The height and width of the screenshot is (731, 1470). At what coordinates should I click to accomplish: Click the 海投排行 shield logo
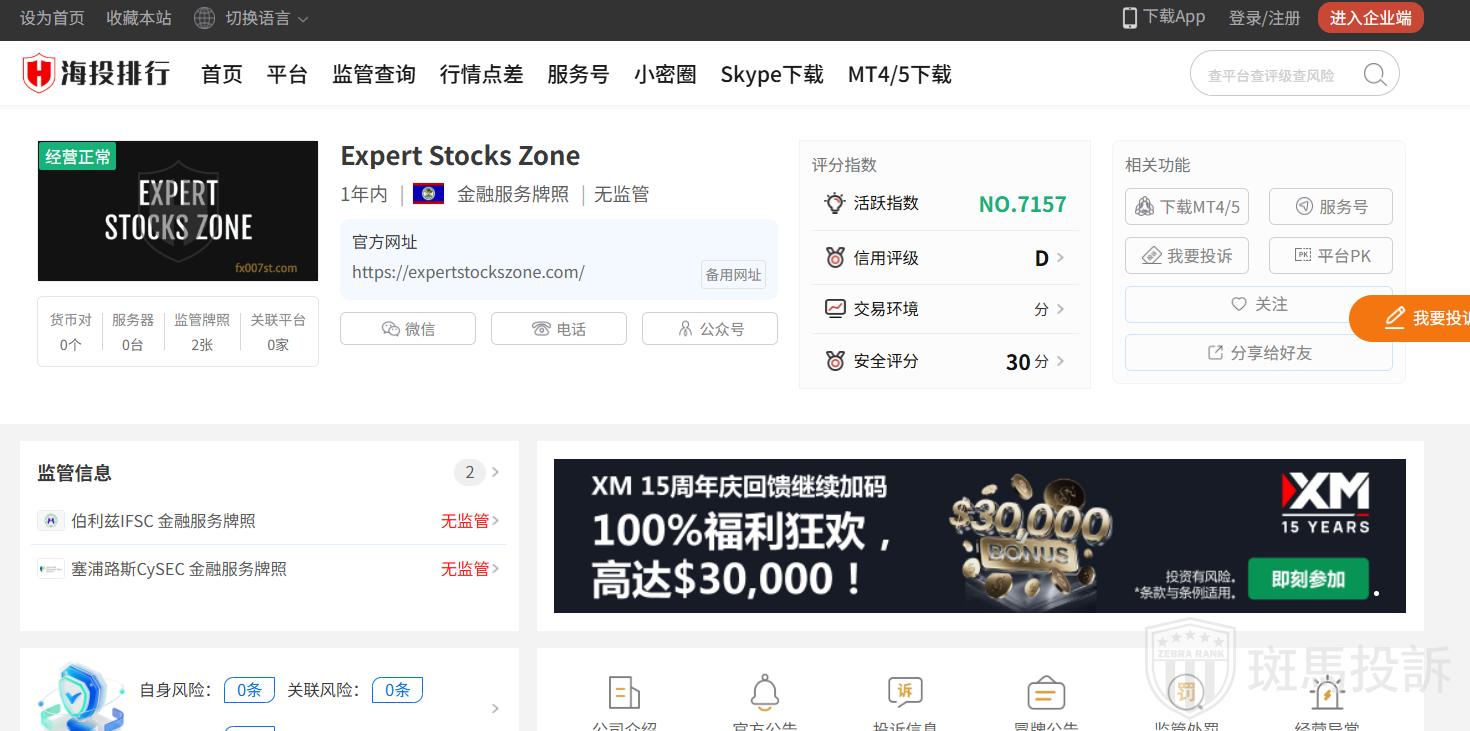38,74
